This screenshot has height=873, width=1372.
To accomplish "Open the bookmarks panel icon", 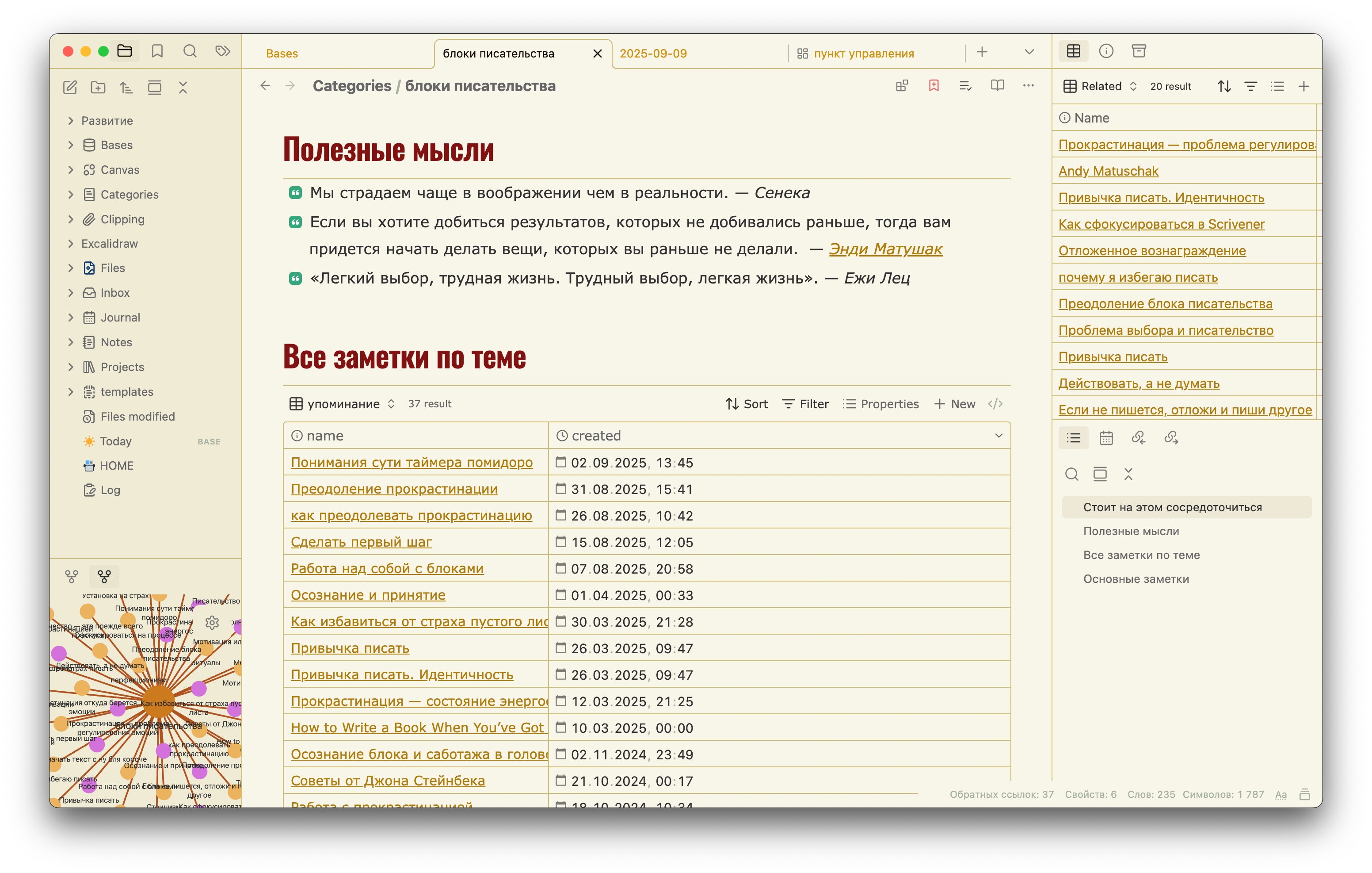I will pos(157,51).
